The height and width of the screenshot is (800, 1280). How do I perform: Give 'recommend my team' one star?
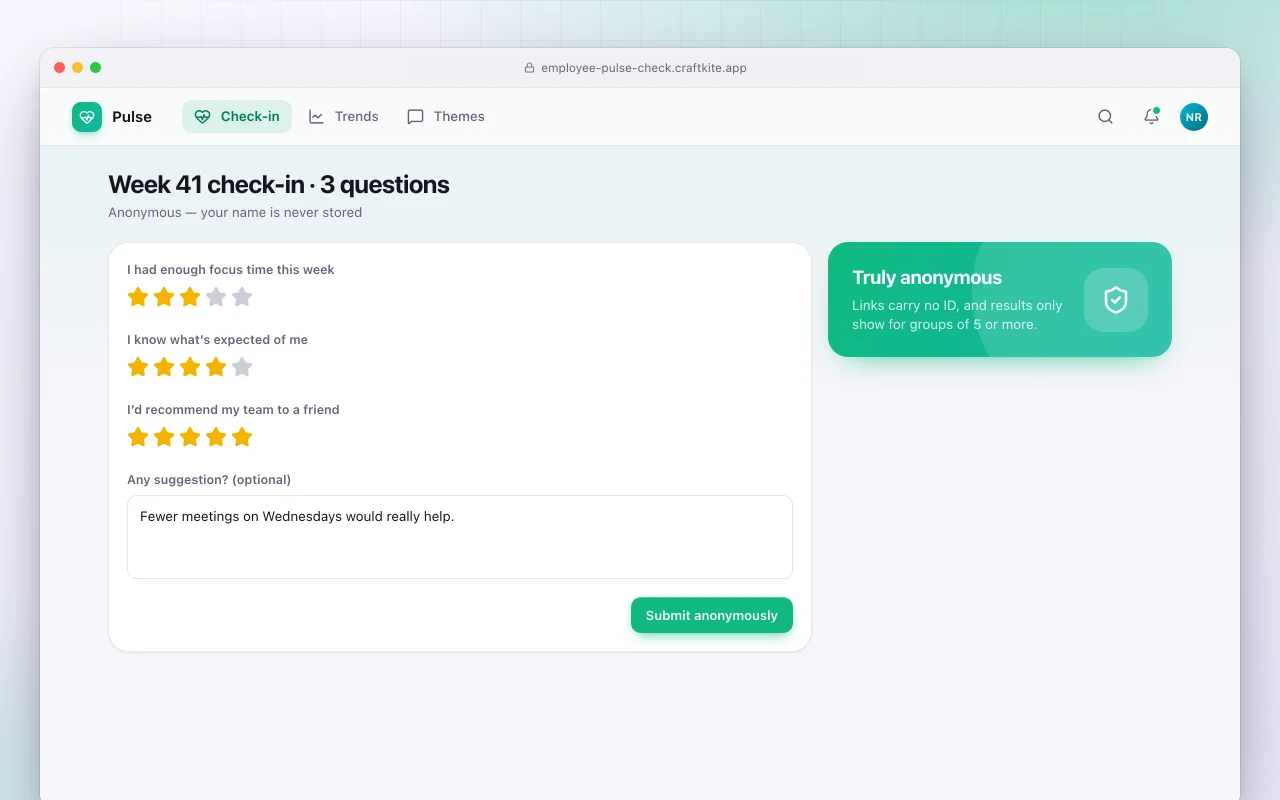tap(138, 437)
